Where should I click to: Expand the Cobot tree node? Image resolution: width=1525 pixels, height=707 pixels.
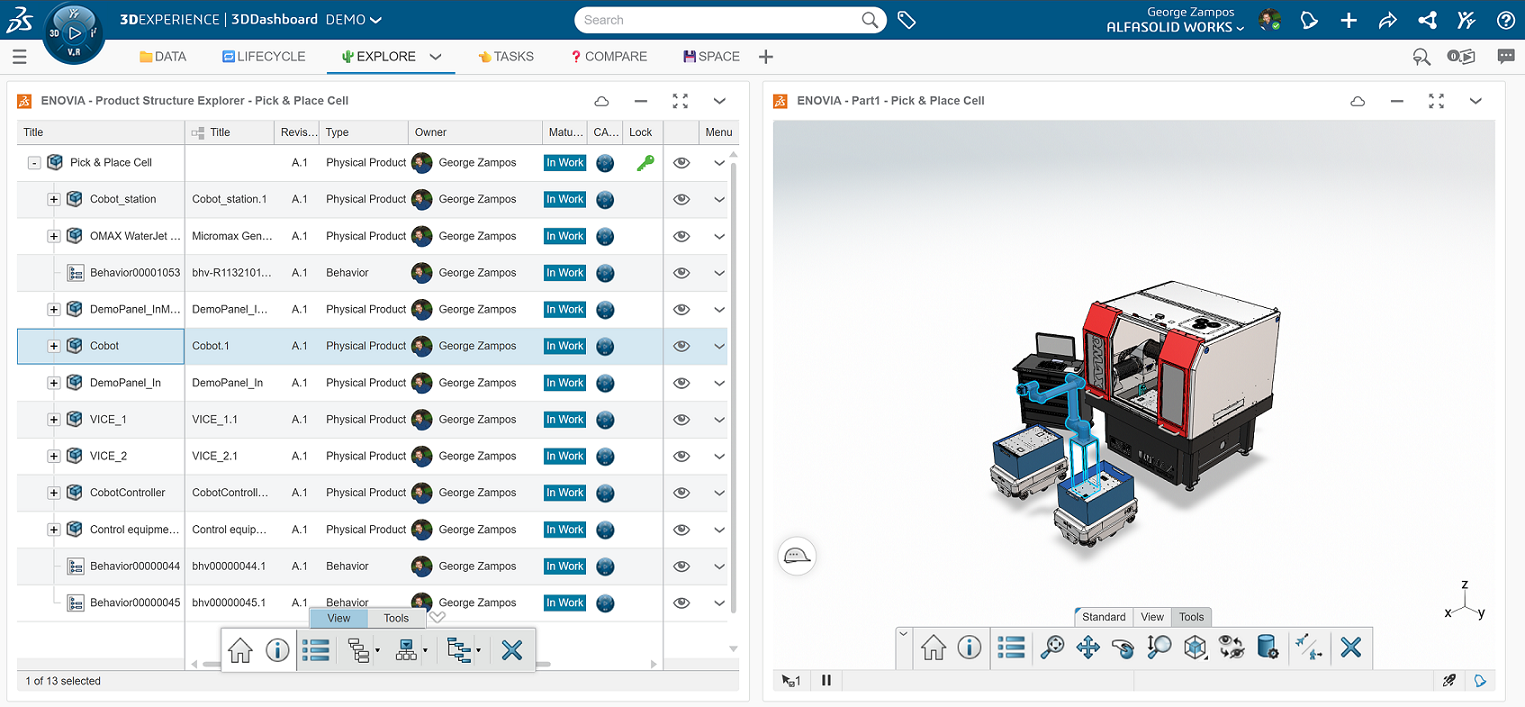pyautogui.click(x=54, y=346)
